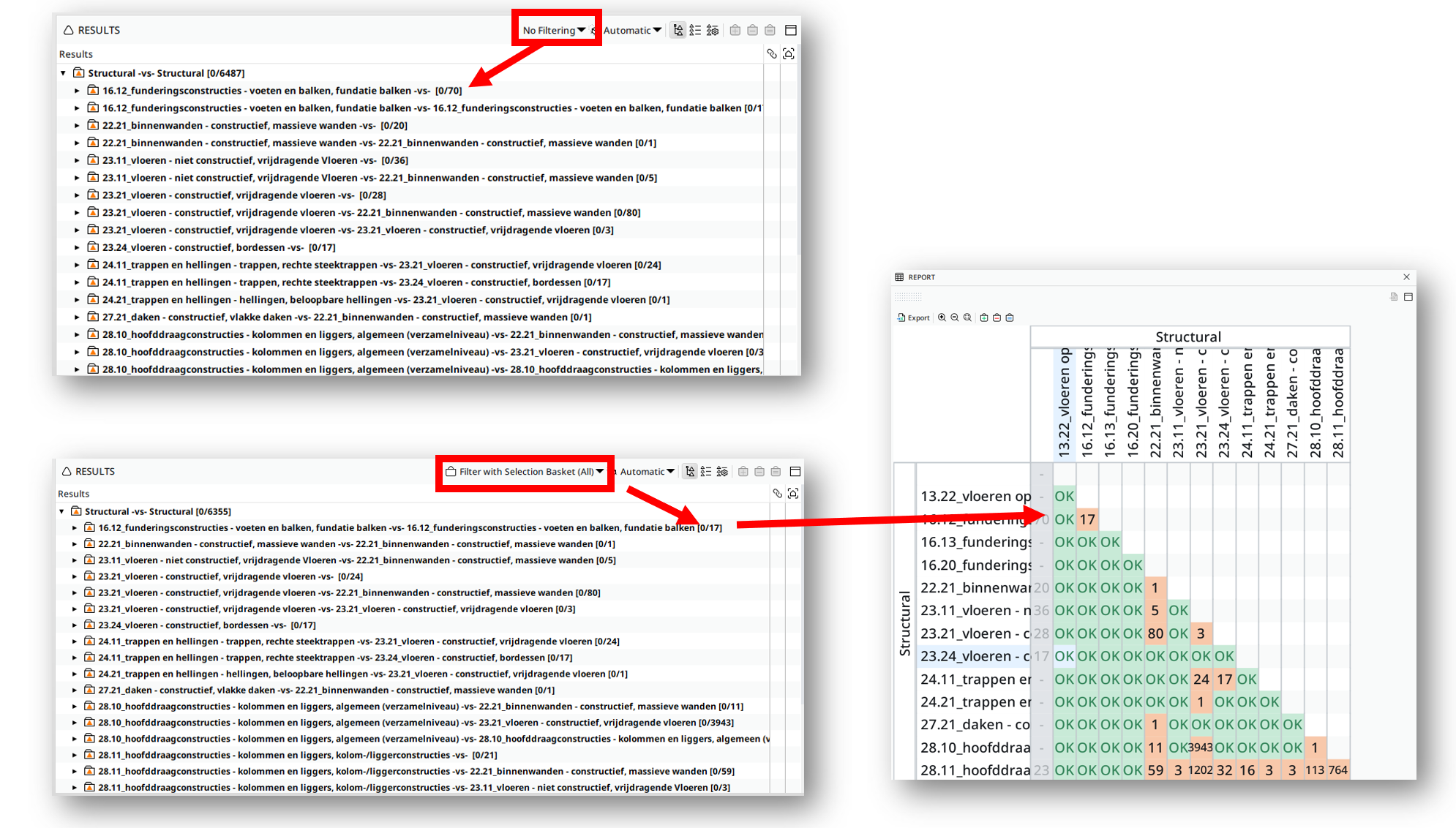Image resolution: width=1456 pixels, height=828 pixels.
Task: Open the No Filtering dropdown in top Results panel
Action: pos(554,30)
